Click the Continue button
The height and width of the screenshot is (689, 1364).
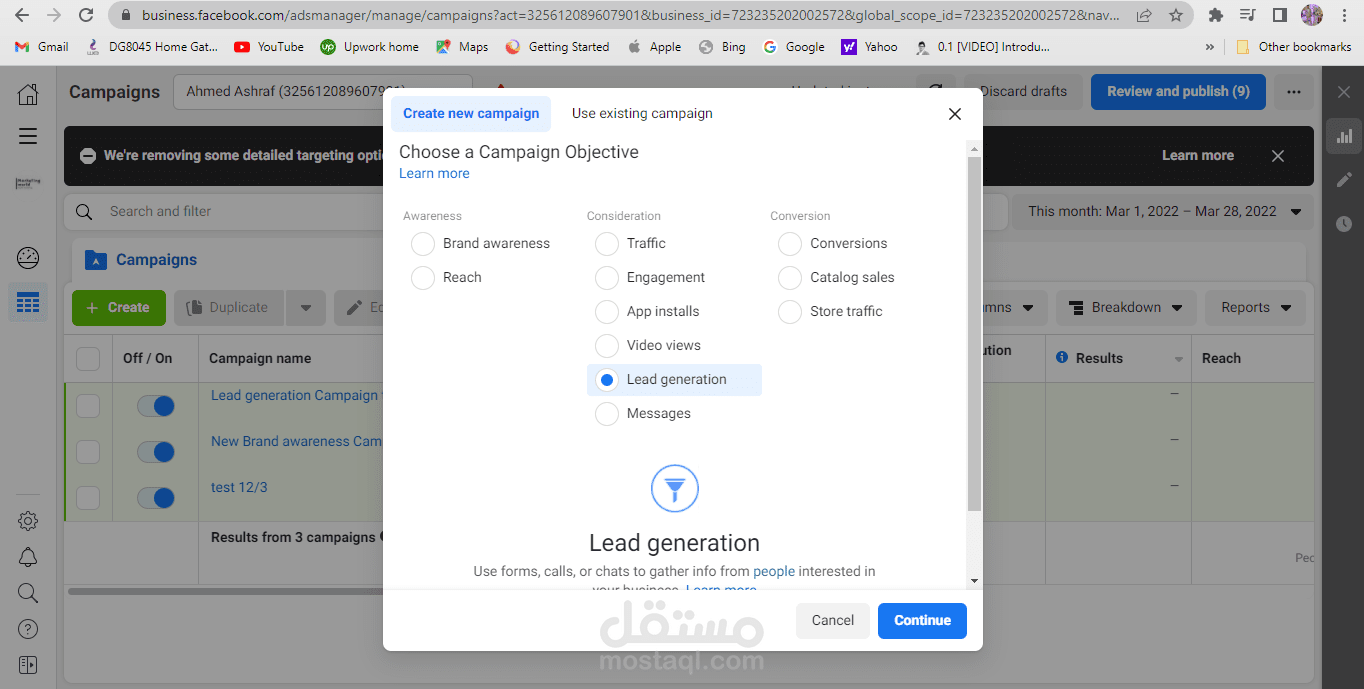922,620
